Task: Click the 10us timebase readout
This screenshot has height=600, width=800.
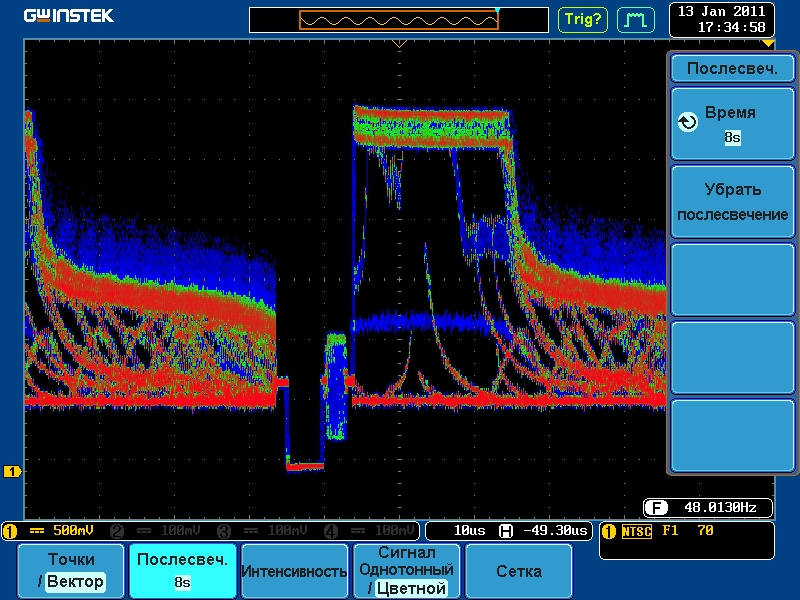Action: 468,530
